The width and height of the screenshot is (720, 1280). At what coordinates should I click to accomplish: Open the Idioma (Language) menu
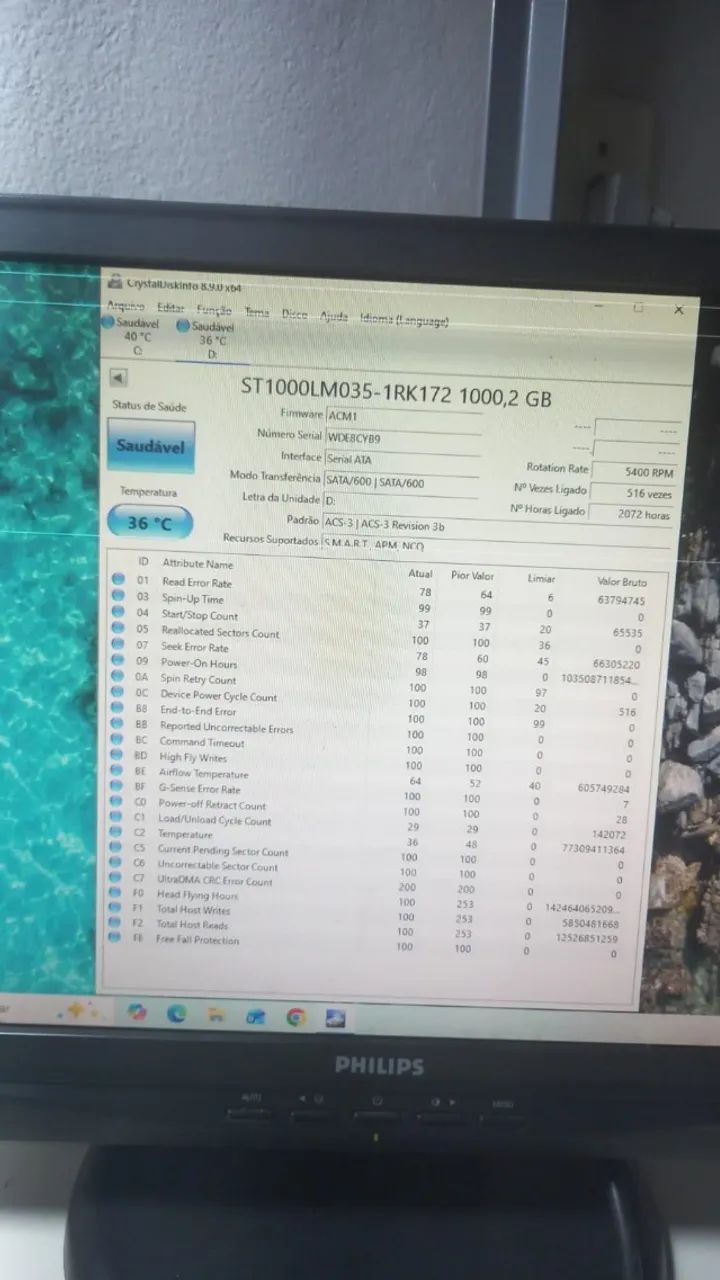coord(404,320)
